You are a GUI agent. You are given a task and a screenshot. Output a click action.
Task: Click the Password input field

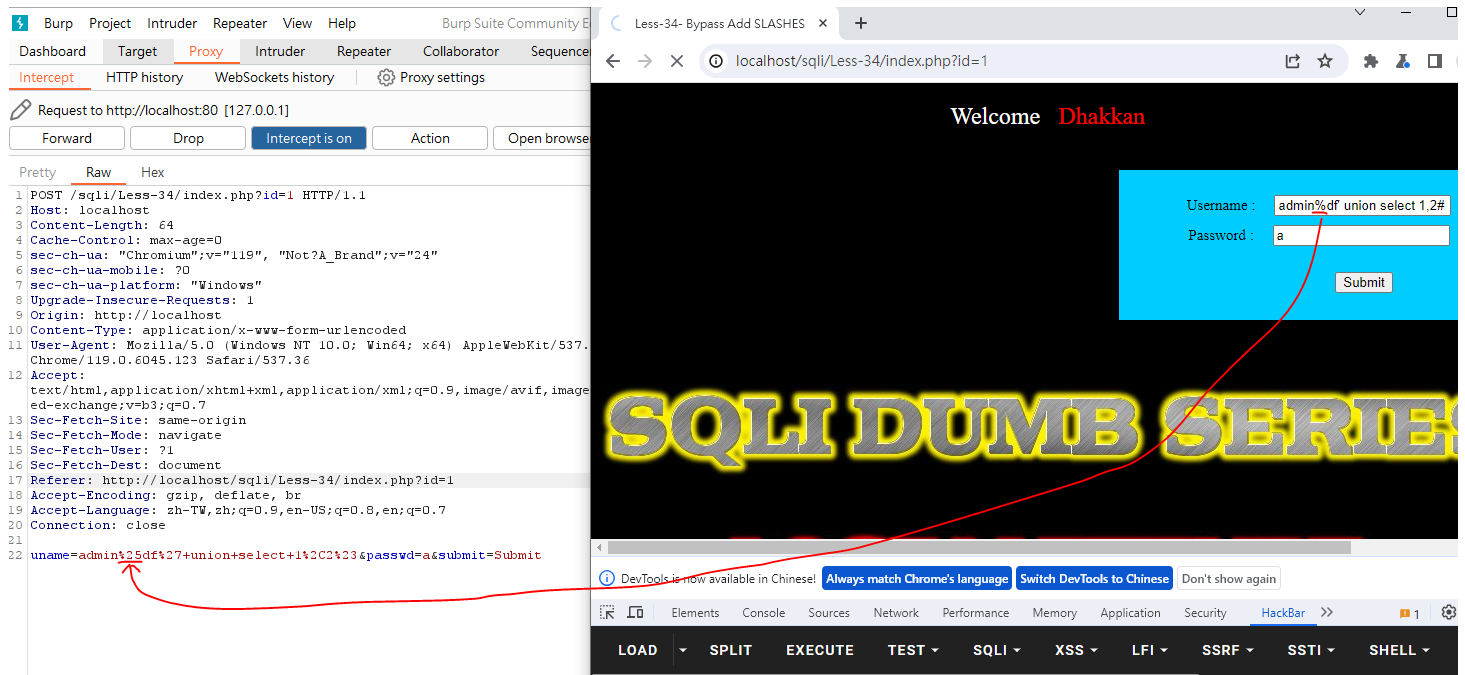coord(1361,236)
